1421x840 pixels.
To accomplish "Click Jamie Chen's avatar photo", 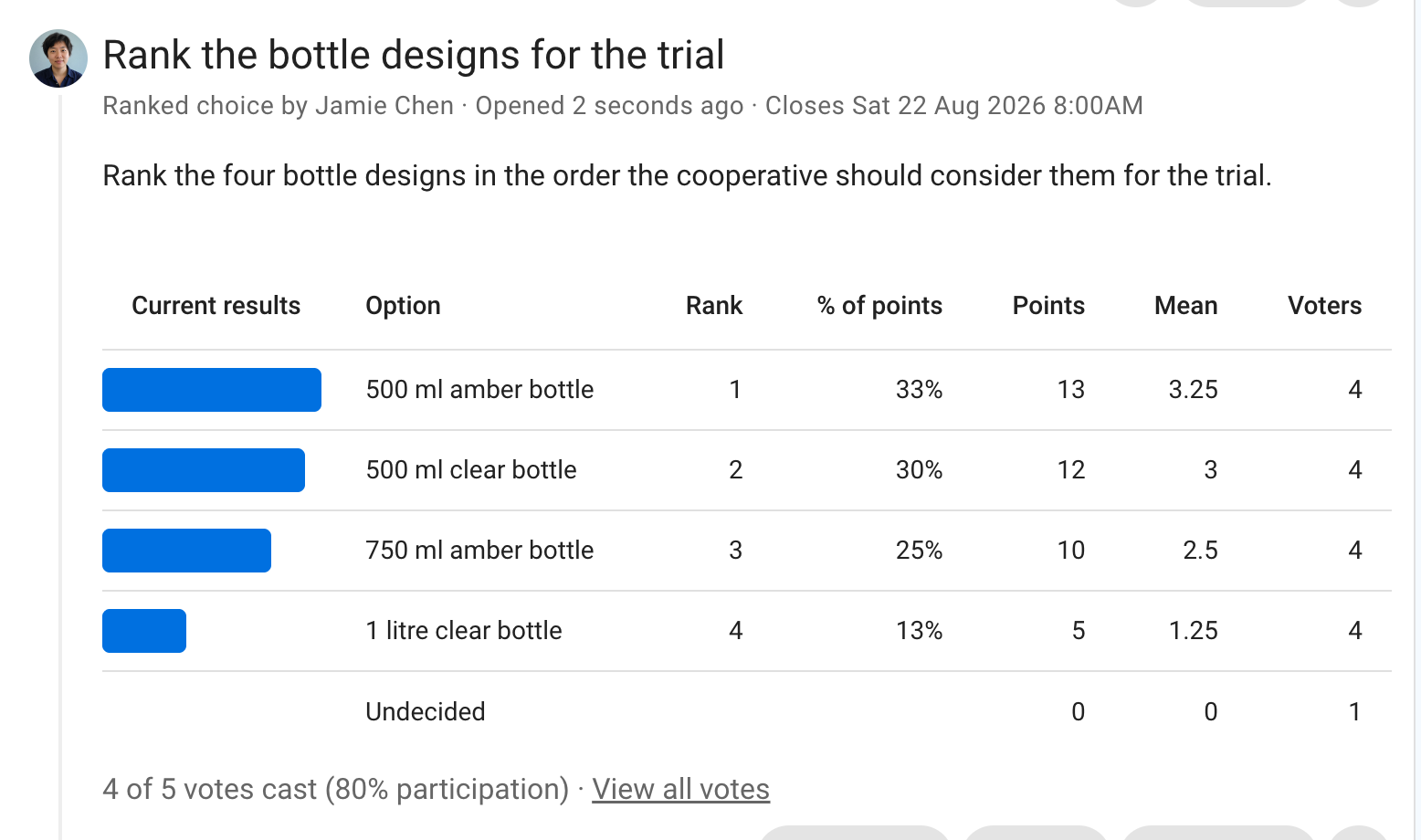I will coord(58,58).
